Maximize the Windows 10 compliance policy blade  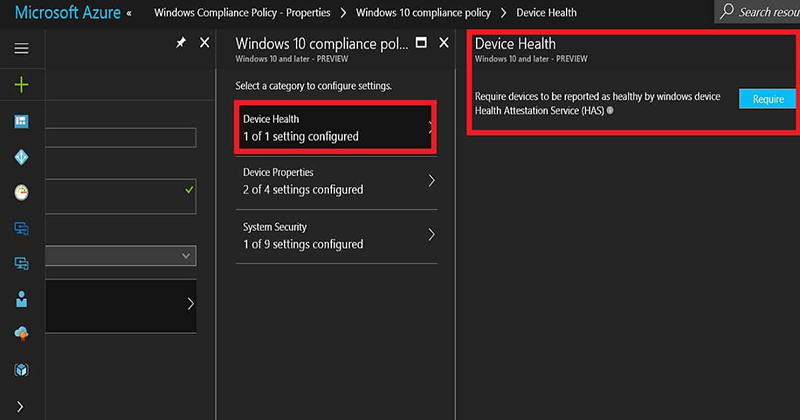[x=421, y=43]
